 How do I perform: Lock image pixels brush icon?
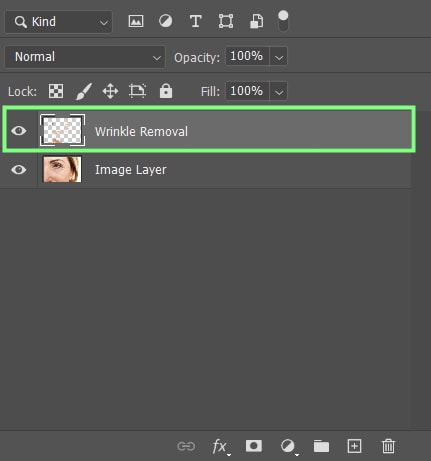(83, 91)
